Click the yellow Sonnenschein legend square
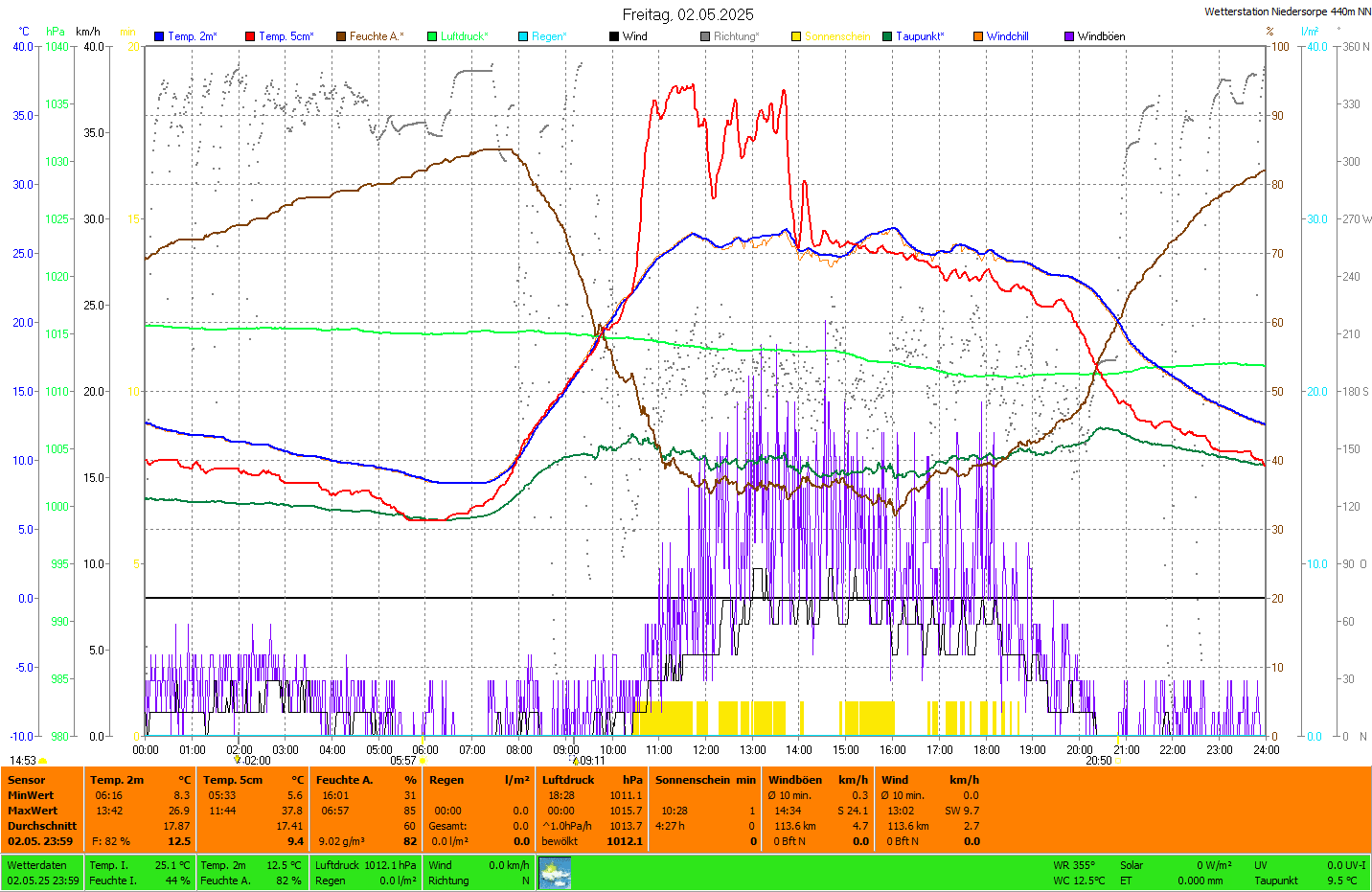1372x892 pixels. (796, 36)
